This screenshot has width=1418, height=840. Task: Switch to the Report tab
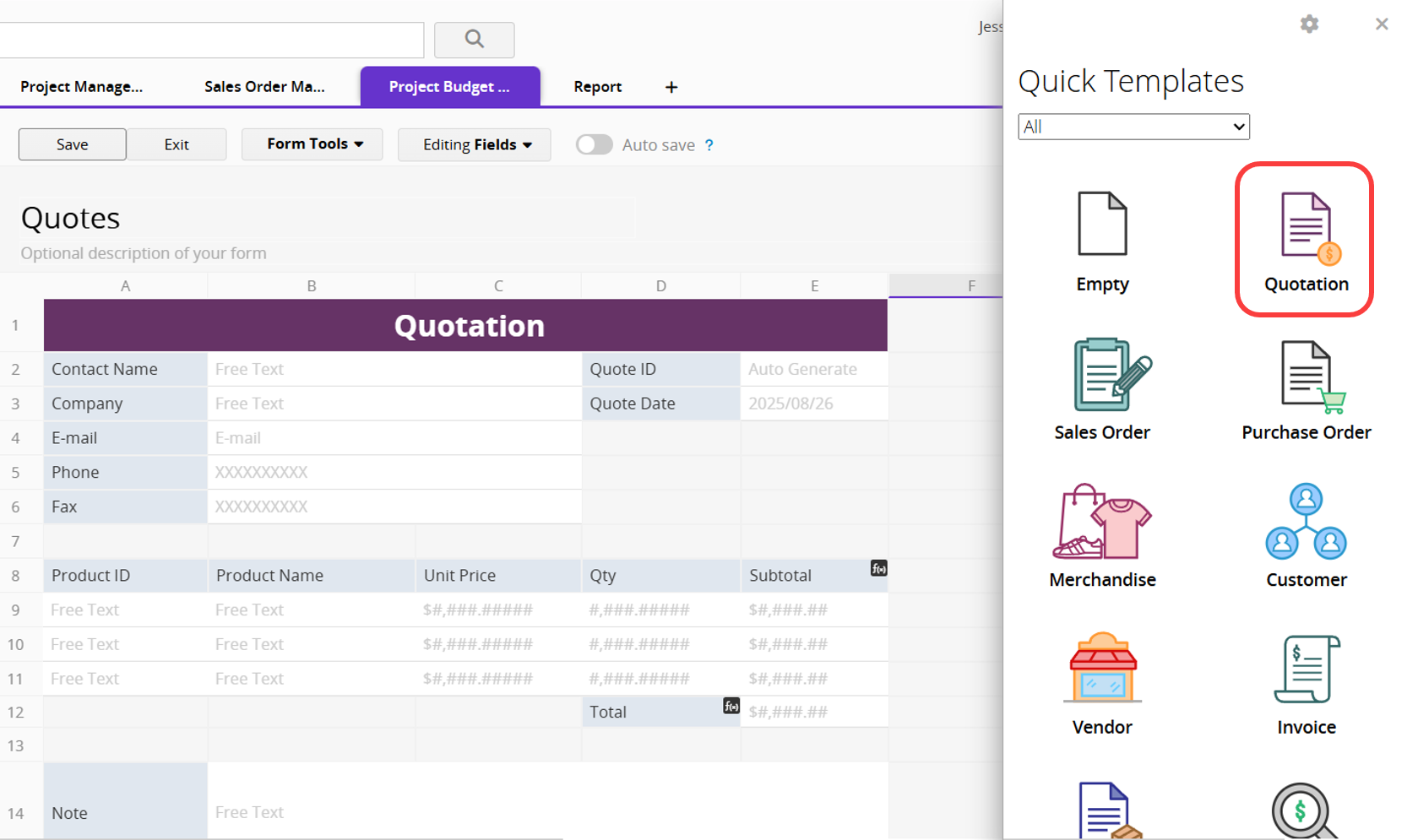click(x=597, y=87)
